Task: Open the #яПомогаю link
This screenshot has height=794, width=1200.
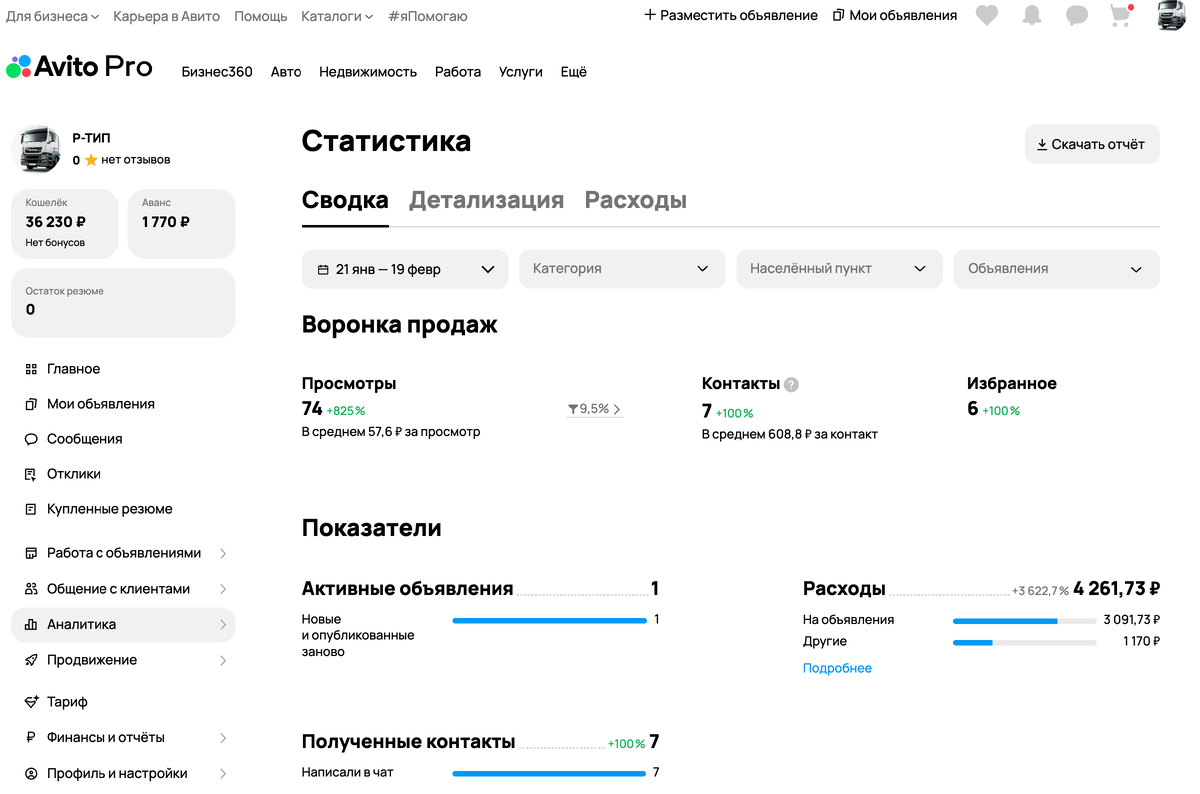Action: (x=427, y=16)
